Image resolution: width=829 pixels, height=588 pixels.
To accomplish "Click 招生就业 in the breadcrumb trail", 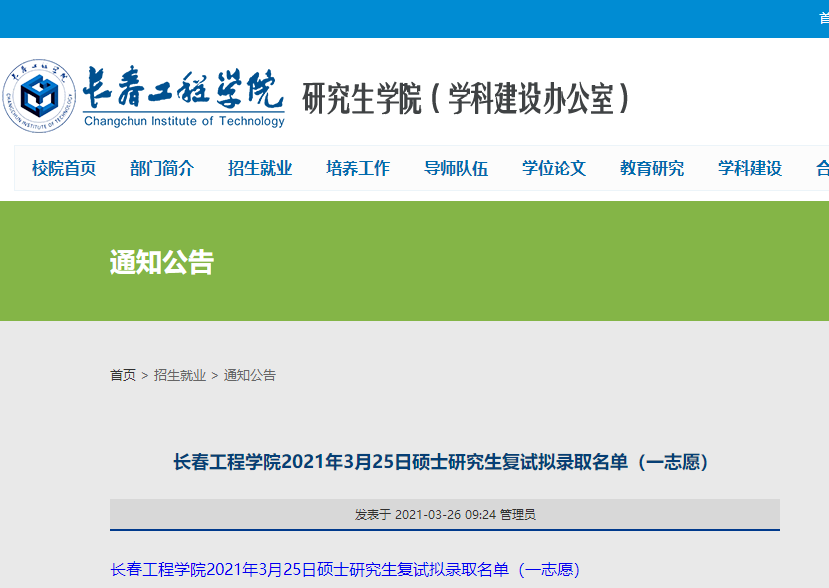I will tap(180, 375).
